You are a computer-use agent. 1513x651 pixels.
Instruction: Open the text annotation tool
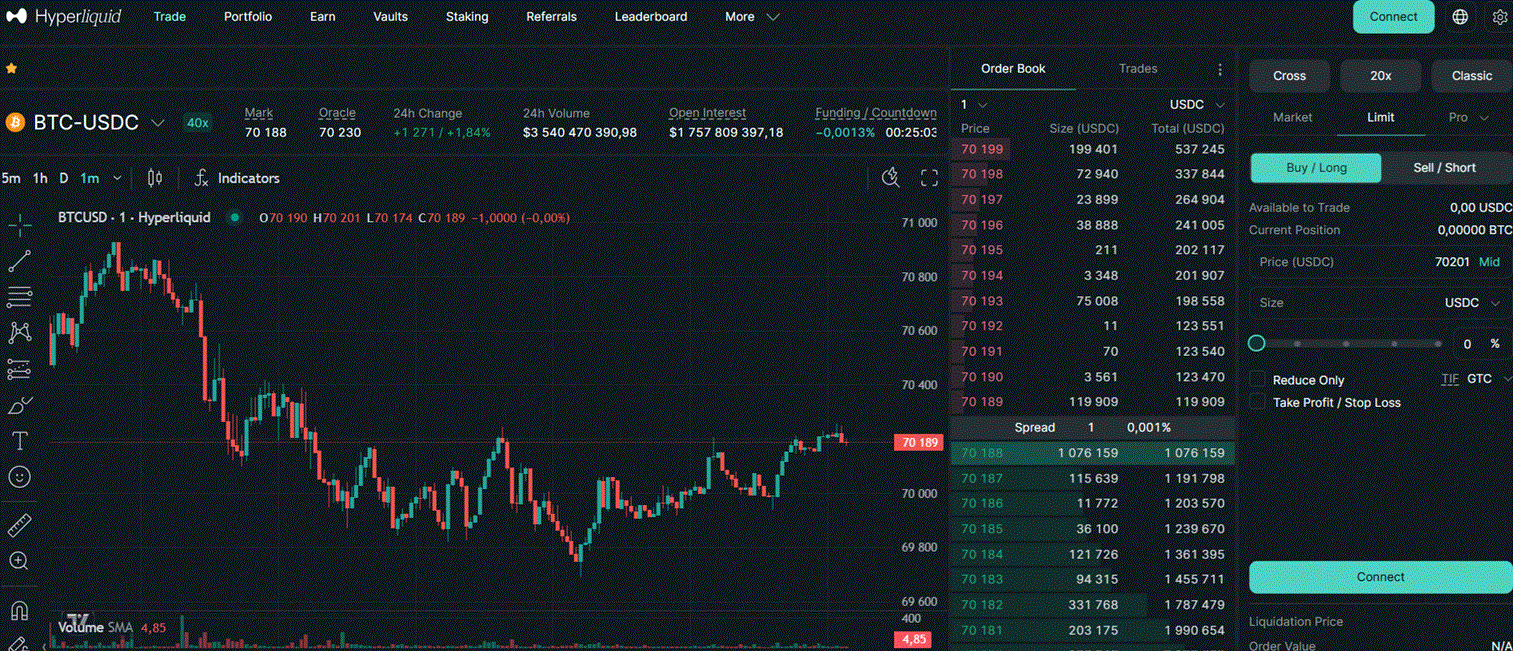coord(19,440)
